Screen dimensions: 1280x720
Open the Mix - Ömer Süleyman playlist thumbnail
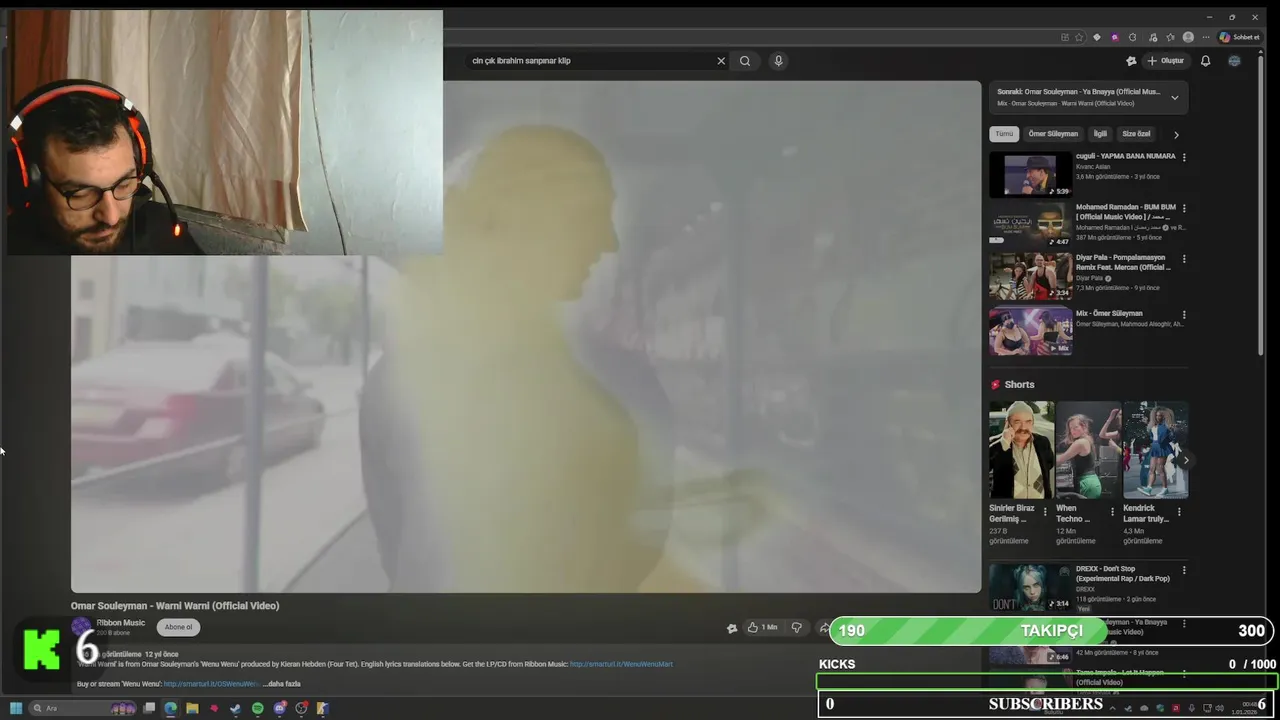point(1031,331)
